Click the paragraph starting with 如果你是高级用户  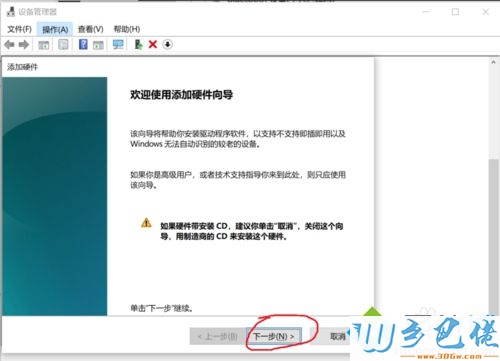pos(238,180)
